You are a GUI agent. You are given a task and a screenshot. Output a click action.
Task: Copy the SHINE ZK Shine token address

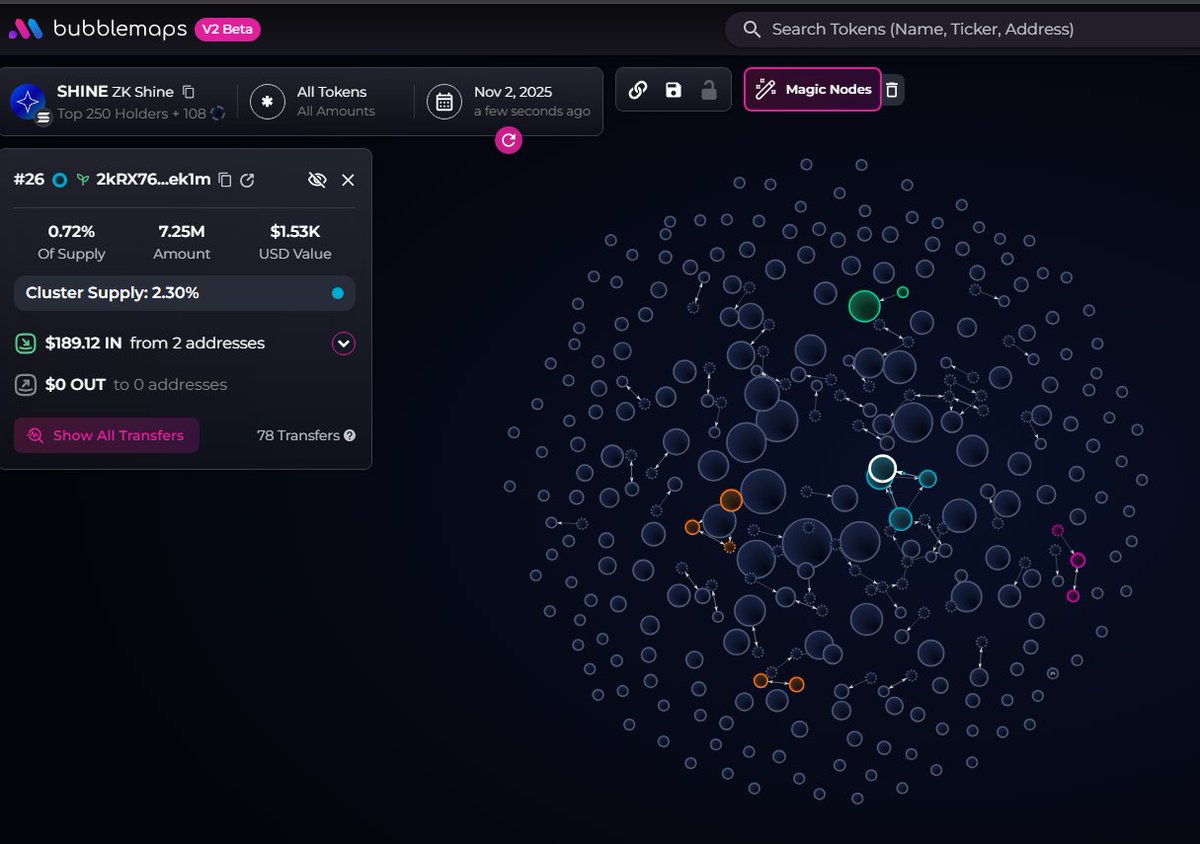click(189, 91)
